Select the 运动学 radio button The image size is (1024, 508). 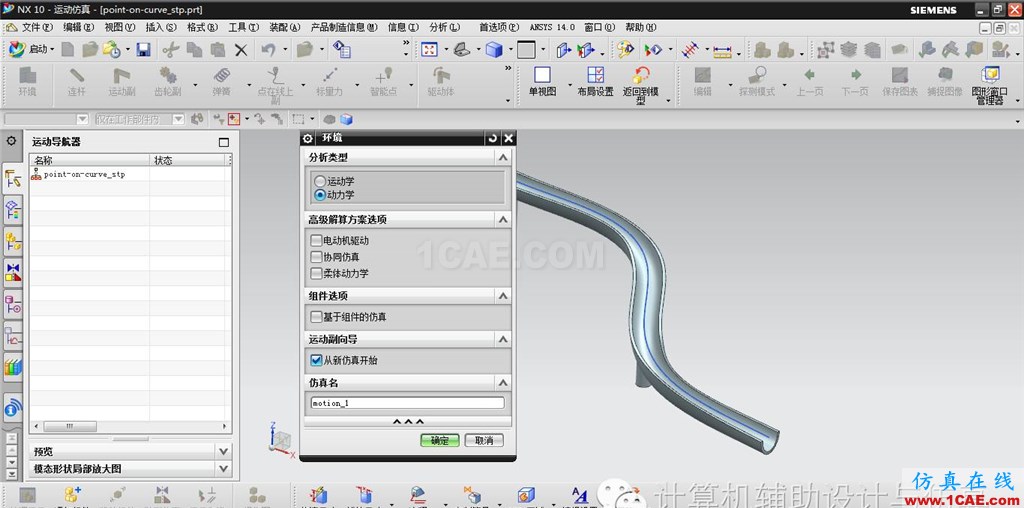coord(319,182)
